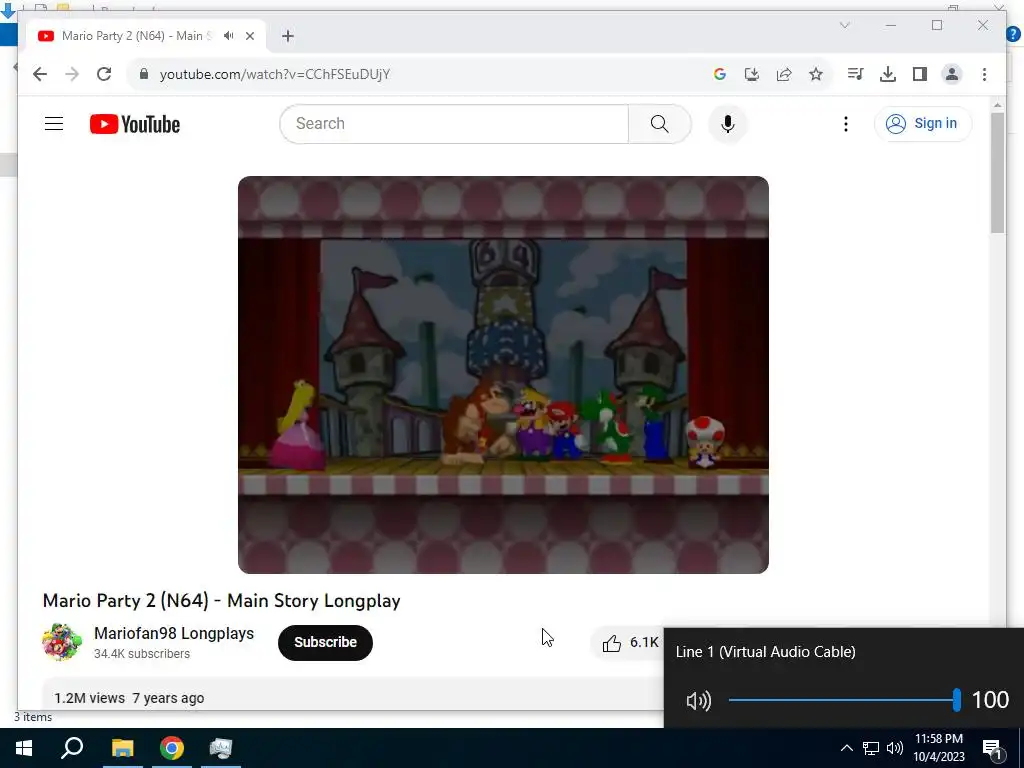The width and height of the screenshot is (1024, 768).
Task: Open media controls in Chrome toolbar
Action: (856, 74)
